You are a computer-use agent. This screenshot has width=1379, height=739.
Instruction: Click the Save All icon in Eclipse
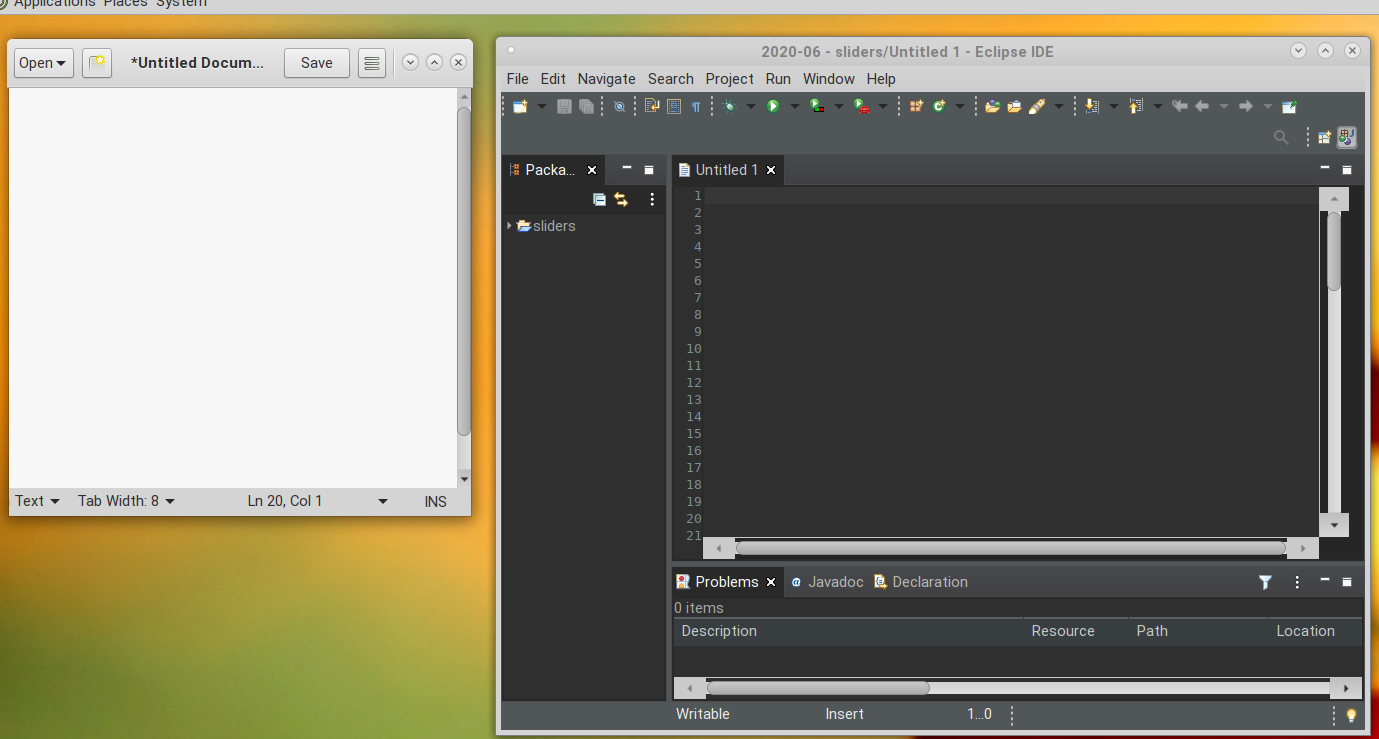tap(586, 106)
